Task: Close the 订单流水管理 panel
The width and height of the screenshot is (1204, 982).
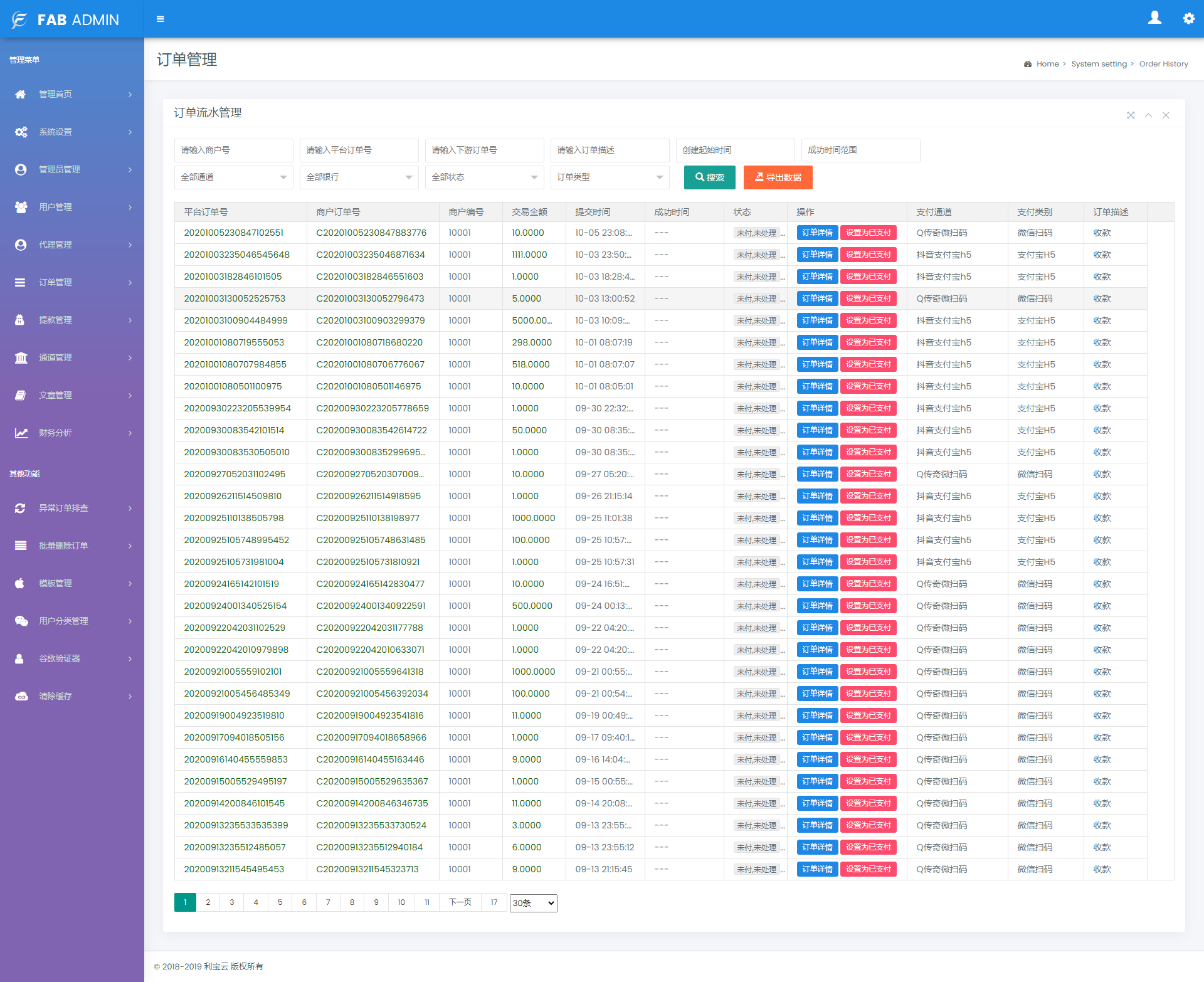Action: 1166,115
